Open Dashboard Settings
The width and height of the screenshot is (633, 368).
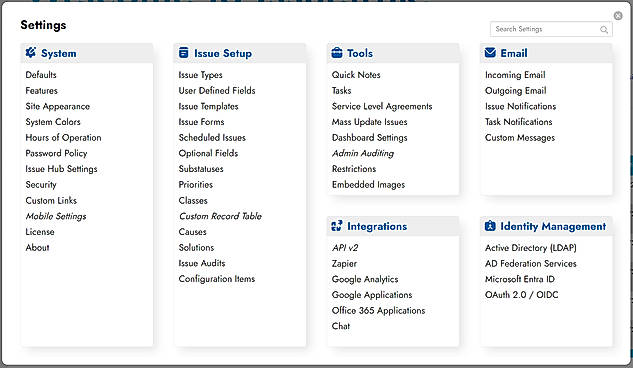tap(369, 138)
